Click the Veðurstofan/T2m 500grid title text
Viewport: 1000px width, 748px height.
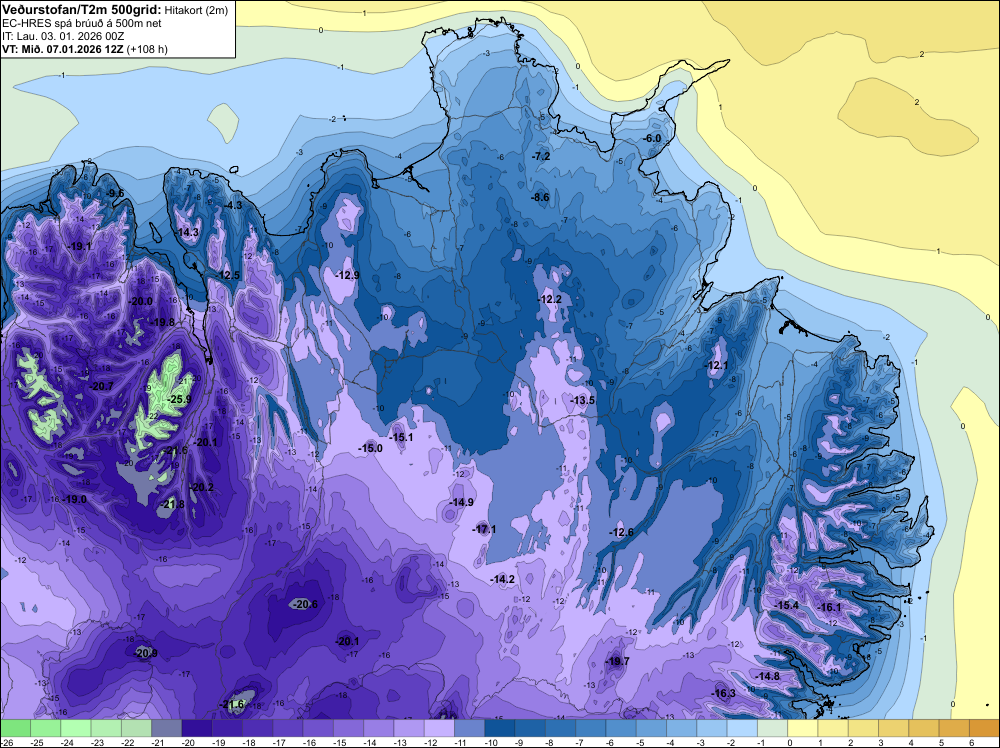[x=82, y=9]
